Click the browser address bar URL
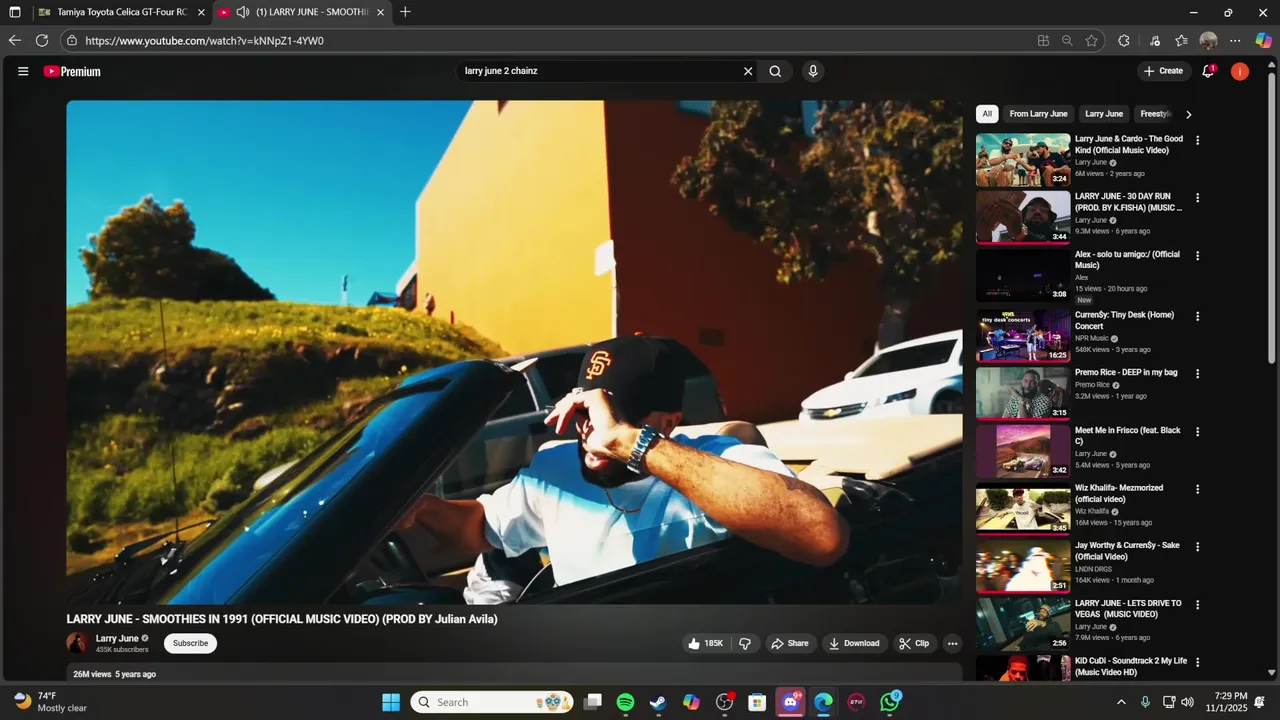1280x720 pixels. coord(204,41)
